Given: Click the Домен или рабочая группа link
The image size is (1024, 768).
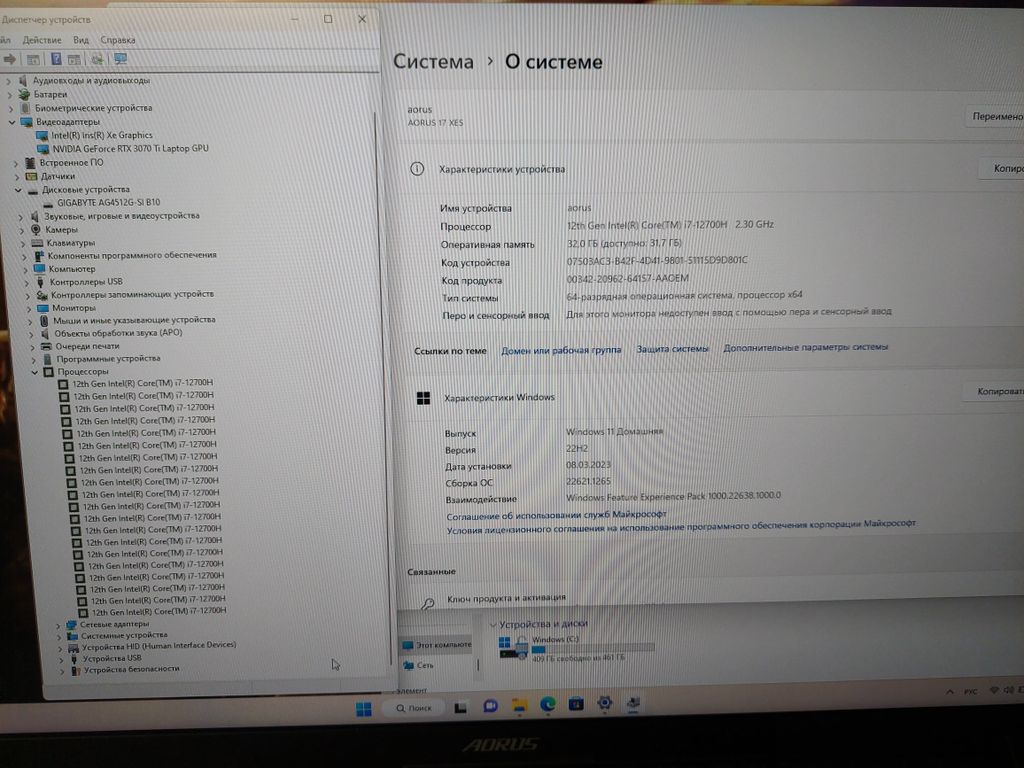Looking at the screenshot, I should click(x=560, y=350).
